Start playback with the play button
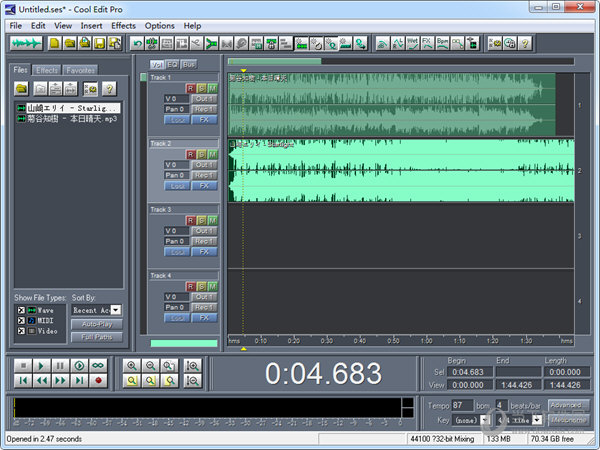Screen dimensions: 600x450 click(x=41, y=366)
